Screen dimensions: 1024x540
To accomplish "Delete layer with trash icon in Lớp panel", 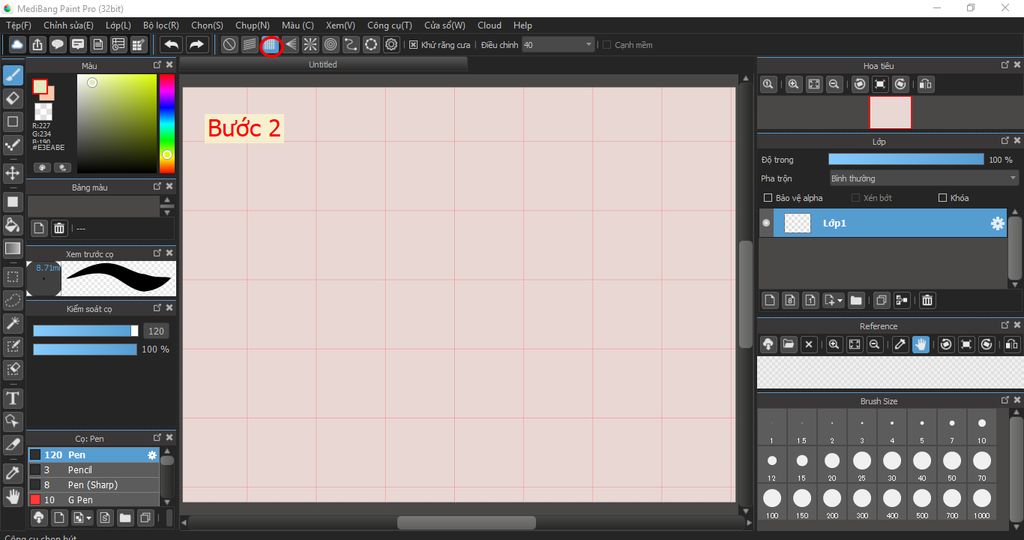I will [x=927, y=300].
